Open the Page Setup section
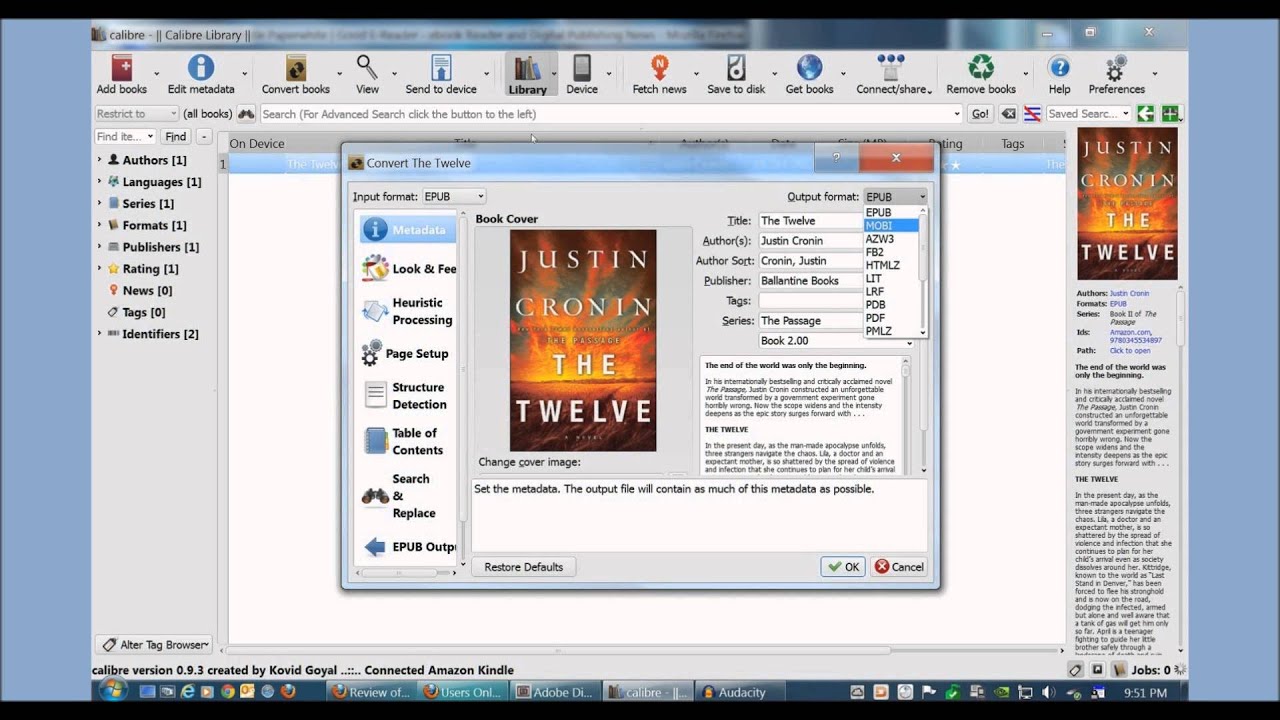 click(407, 353)
